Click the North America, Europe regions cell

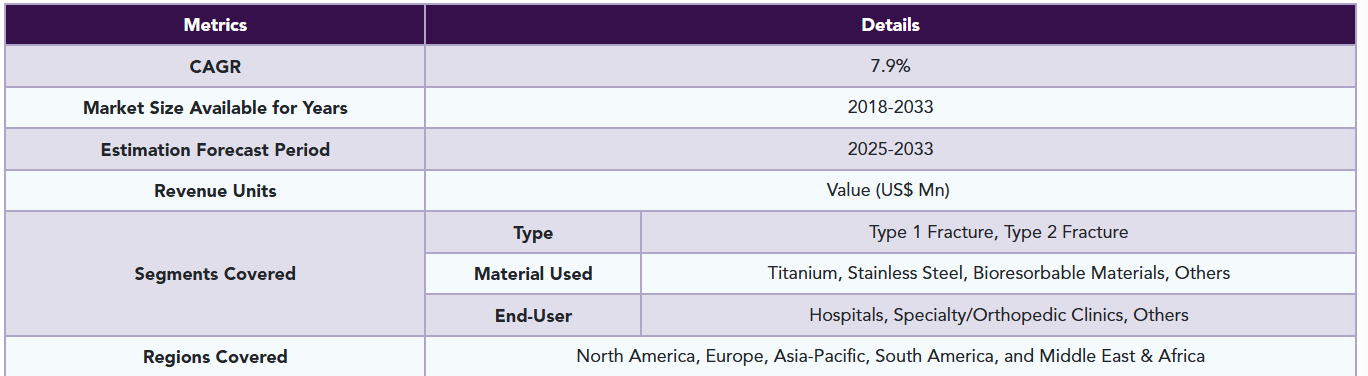(891, 357)
